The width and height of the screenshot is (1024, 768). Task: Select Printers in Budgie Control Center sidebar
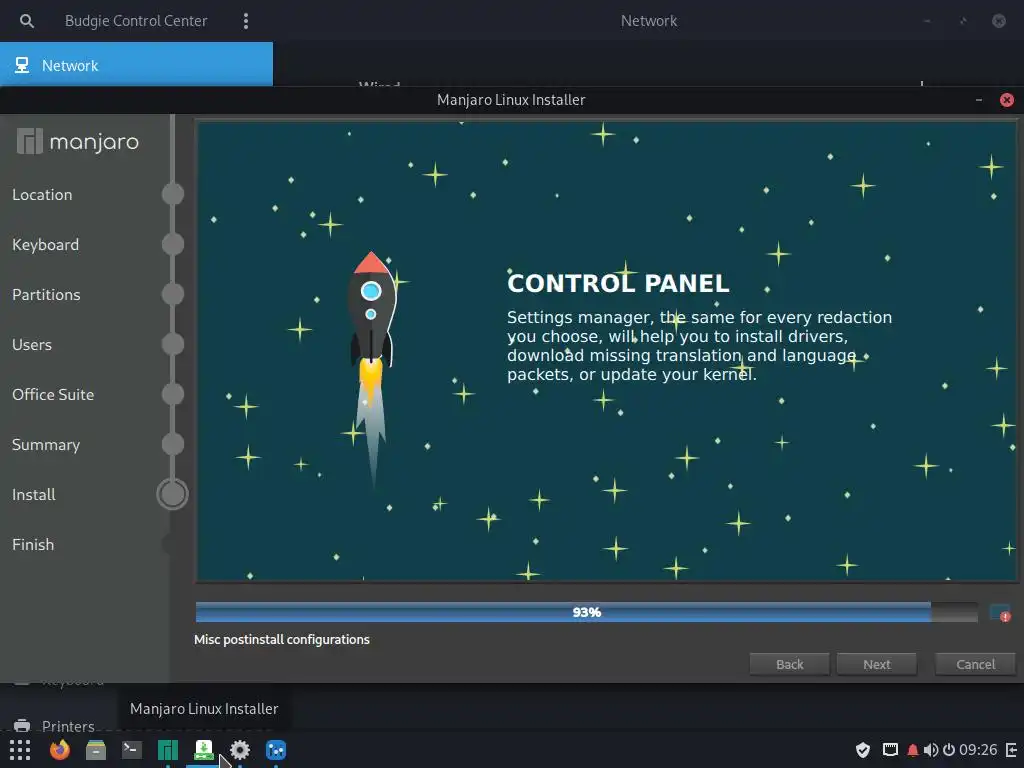pos(68,726)
